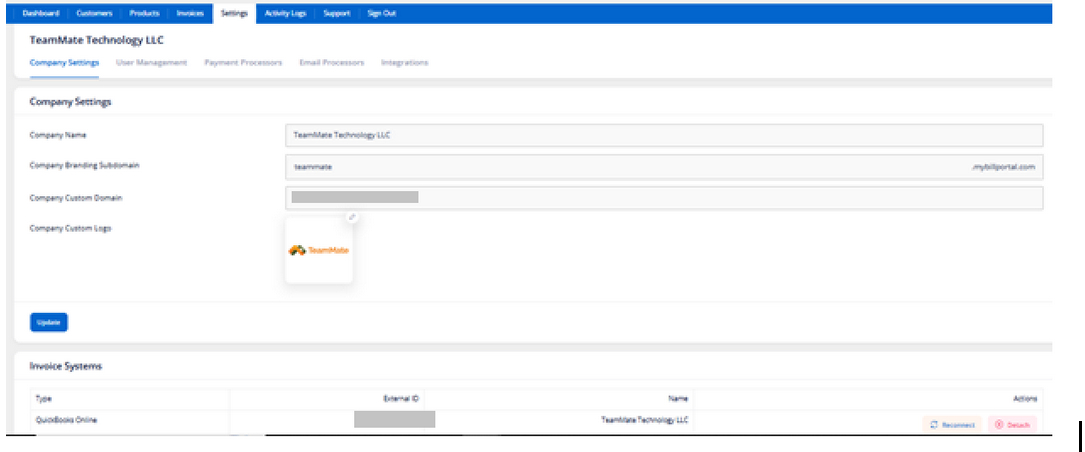Open the Support page
This screenshot has height=452, width=1085.
336,13
